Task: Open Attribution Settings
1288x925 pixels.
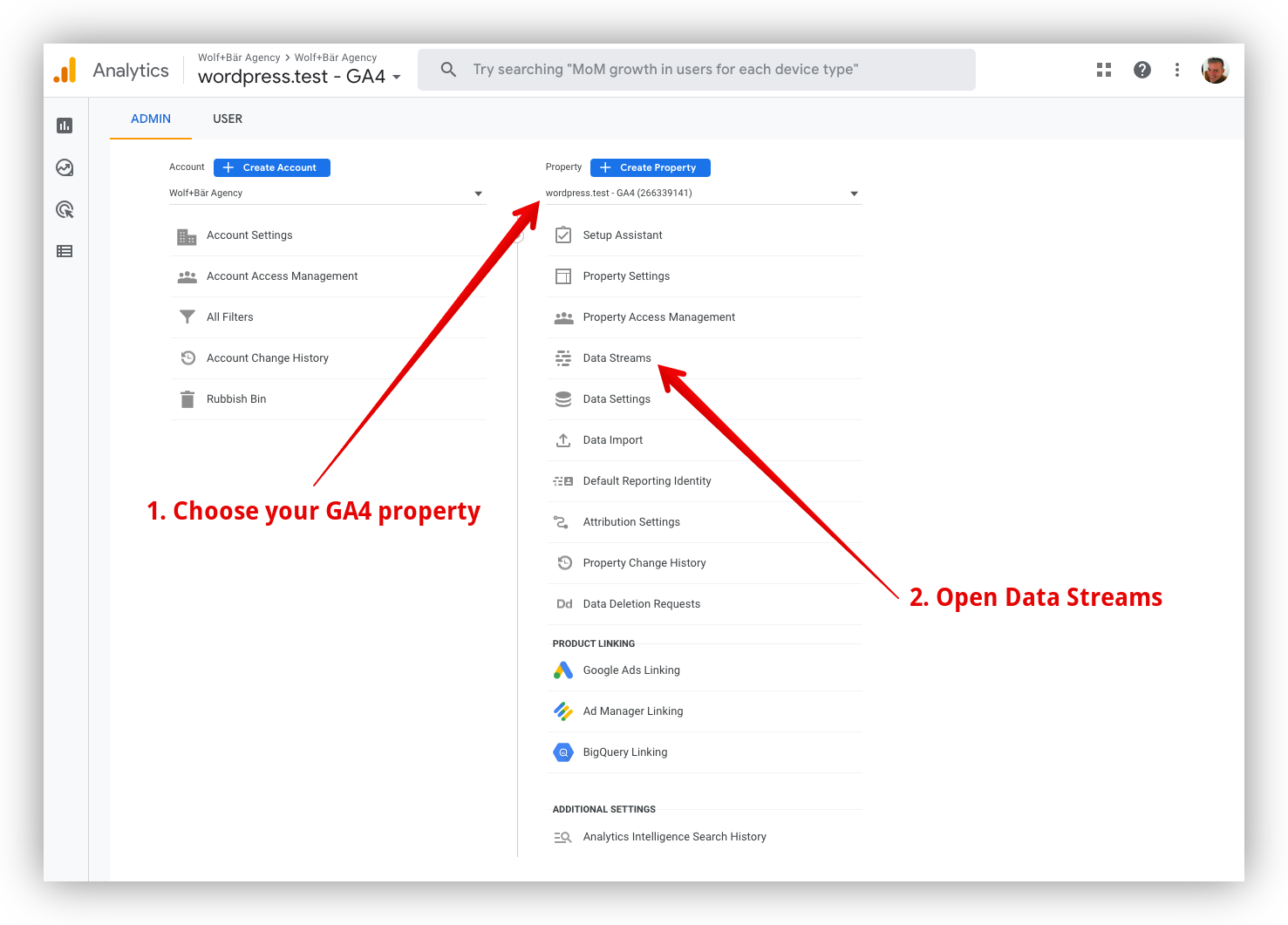Action: [x=705, y=522]
